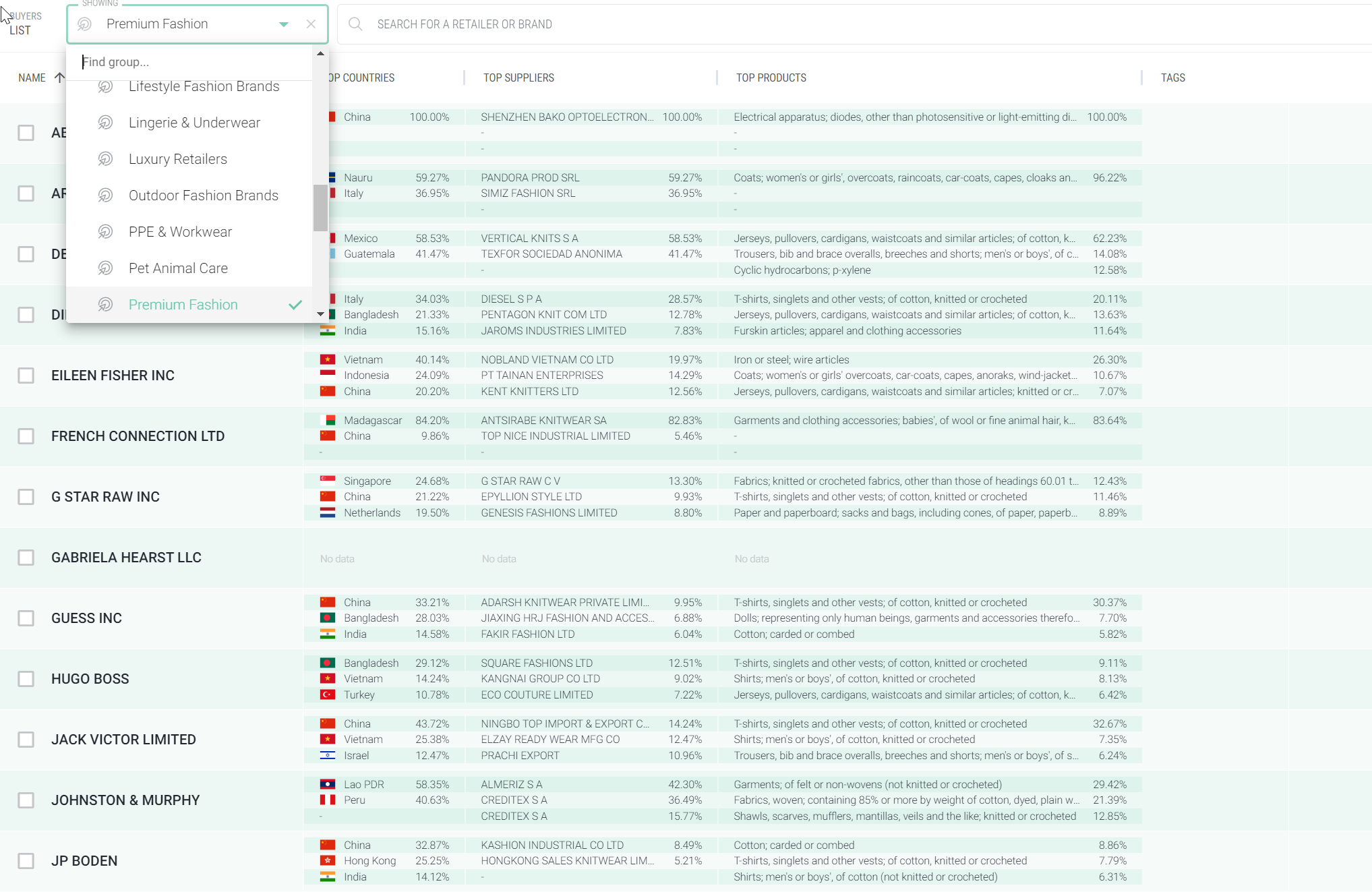Sort by the NAME column arrow
Viewport: 1372px width, 892px height.
tap(60, 78)
